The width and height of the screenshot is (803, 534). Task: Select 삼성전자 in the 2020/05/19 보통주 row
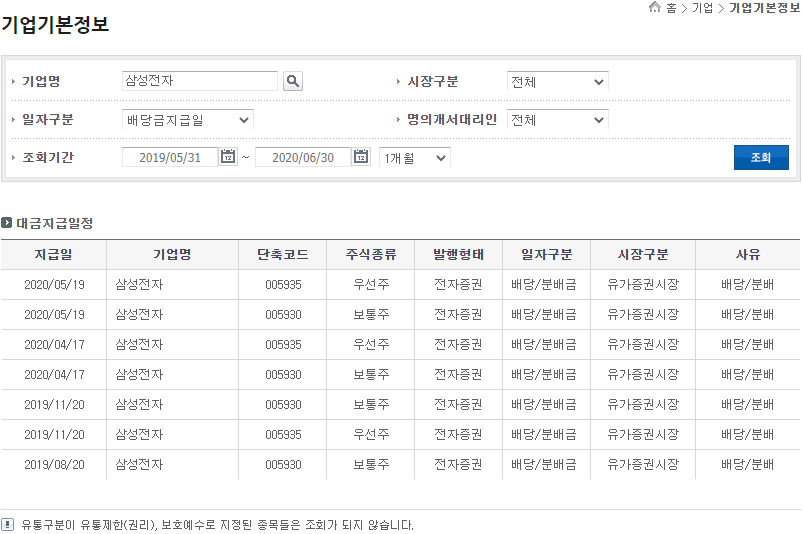(x=139, y=314)
